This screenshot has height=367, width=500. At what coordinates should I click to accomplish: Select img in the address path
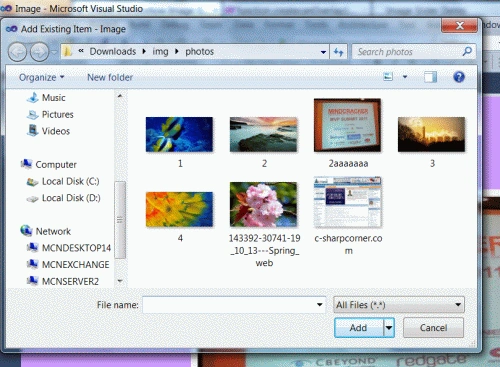click(x=160, y=52)
